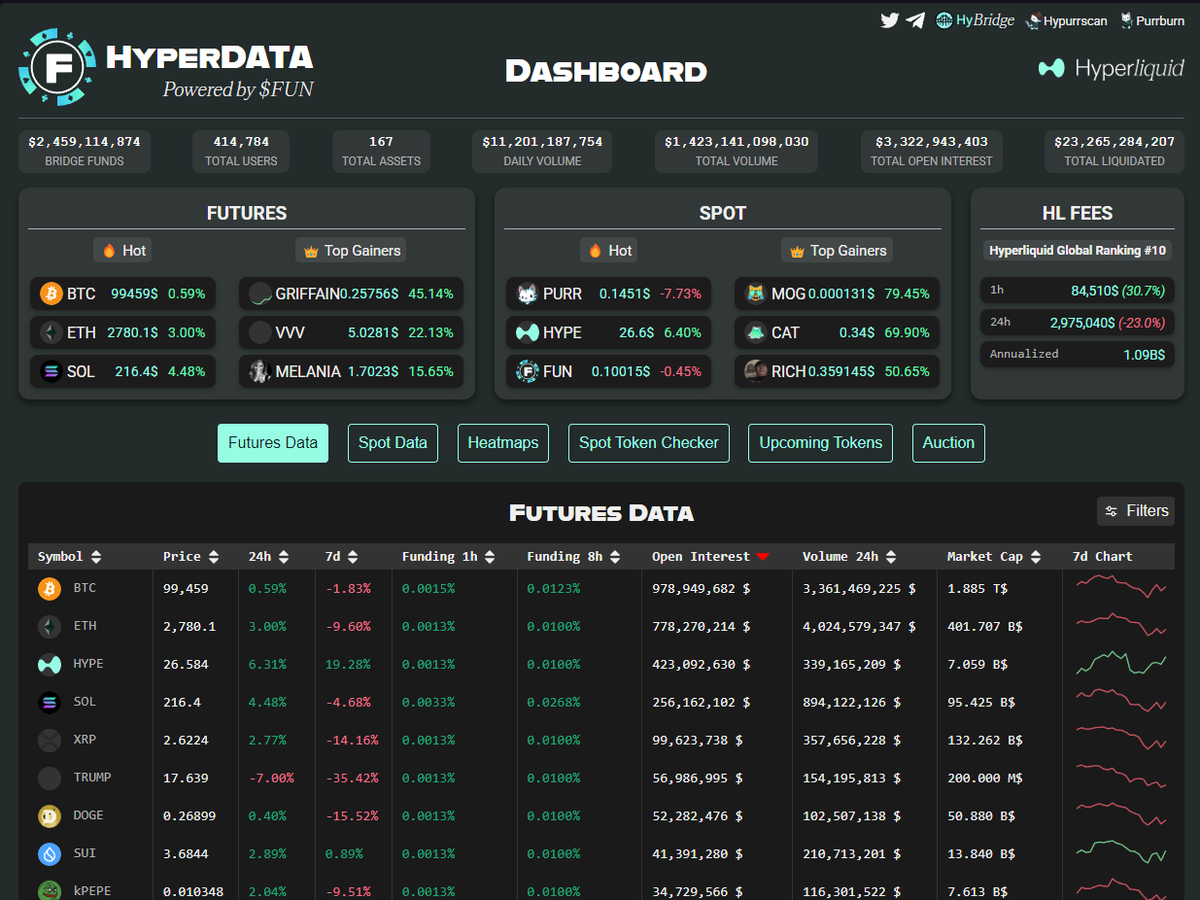The height and width of the screenshot is (900, 1200).
Task: Click the SOL icon in Futures Hot
Action: coord(51,371)
